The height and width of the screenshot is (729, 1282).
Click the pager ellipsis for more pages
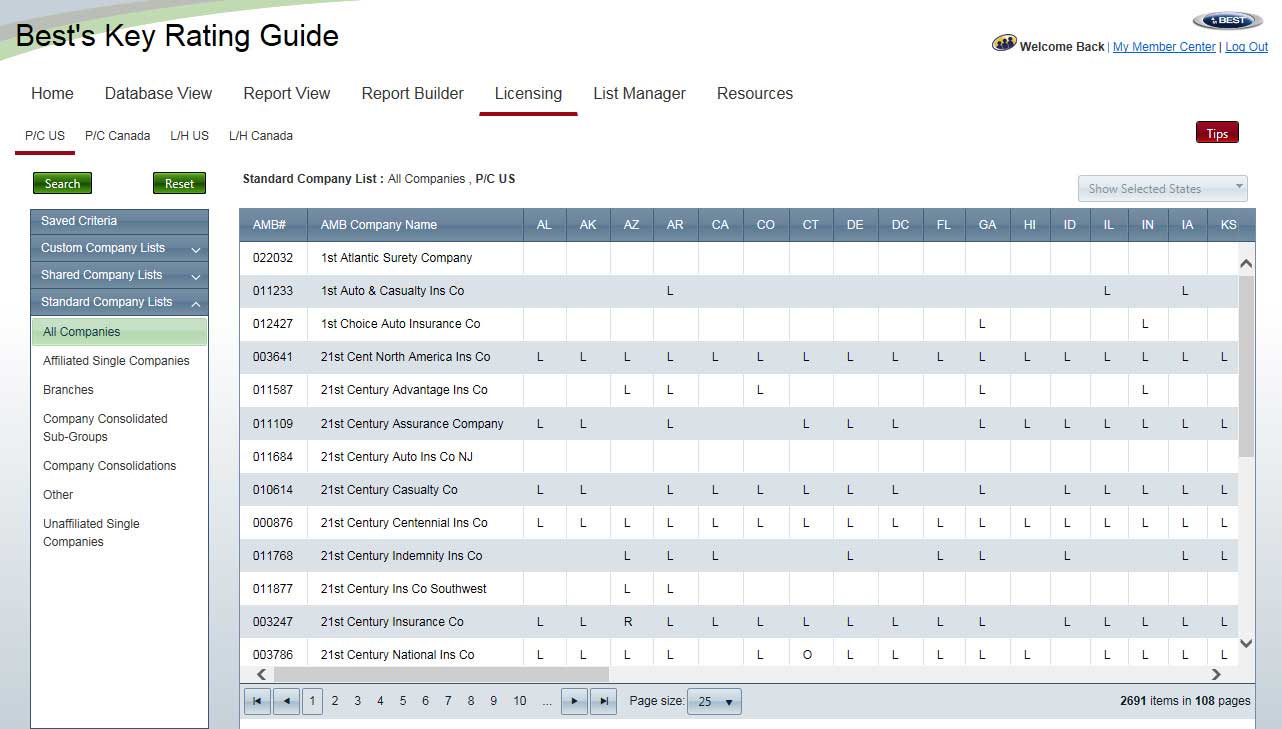[x=547, y=701]
